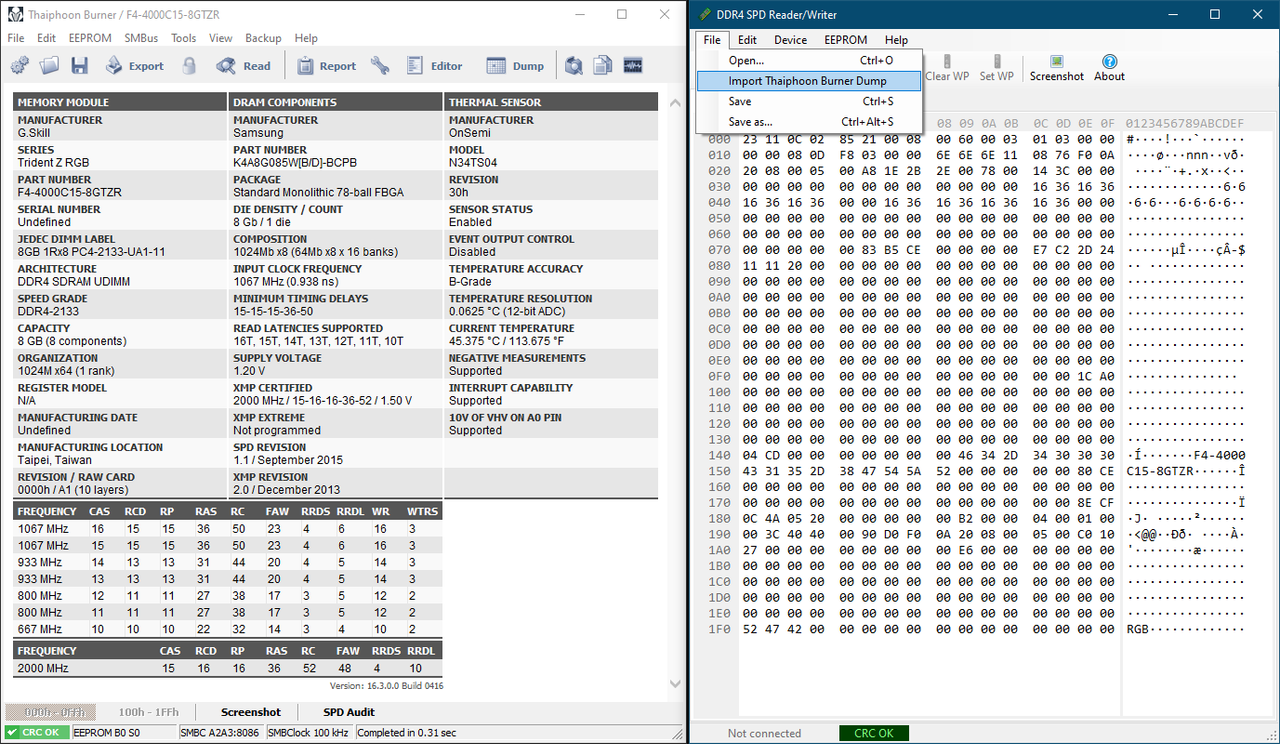Open Edit menu in Thaiphoon Burner

coord(46,38)
